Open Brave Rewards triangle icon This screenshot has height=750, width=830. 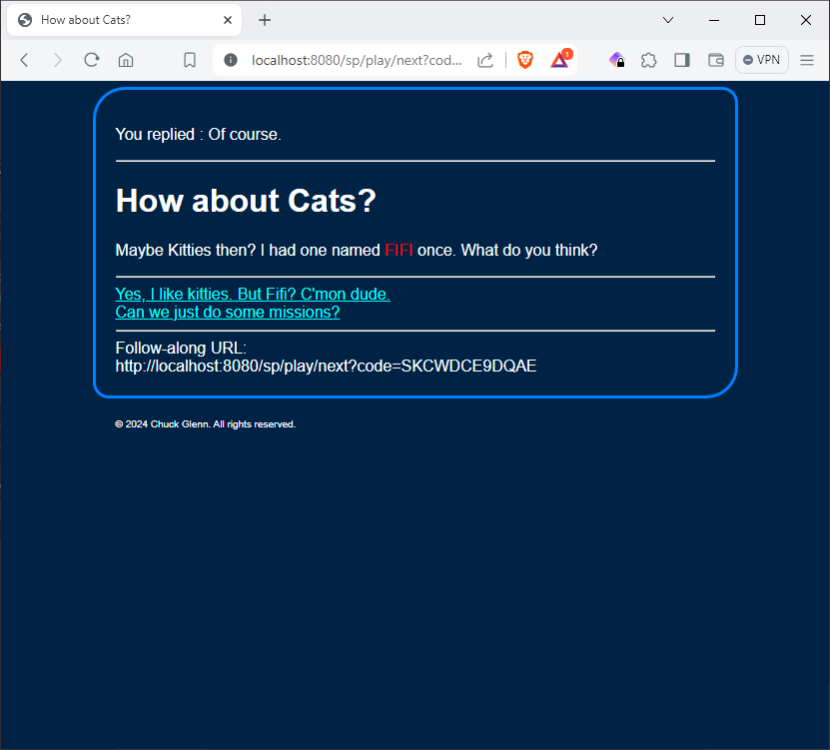[560, 60]
